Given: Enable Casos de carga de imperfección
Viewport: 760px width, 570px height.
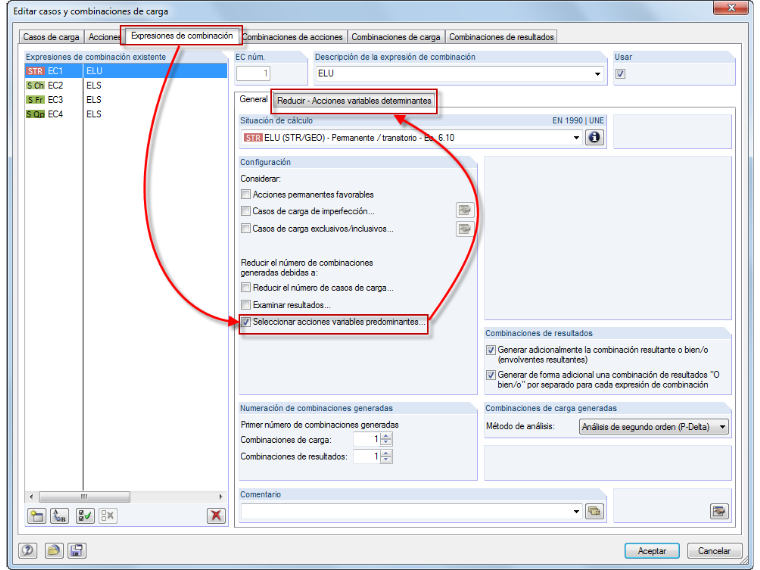Looking at the screenshot, I should 246,211.
